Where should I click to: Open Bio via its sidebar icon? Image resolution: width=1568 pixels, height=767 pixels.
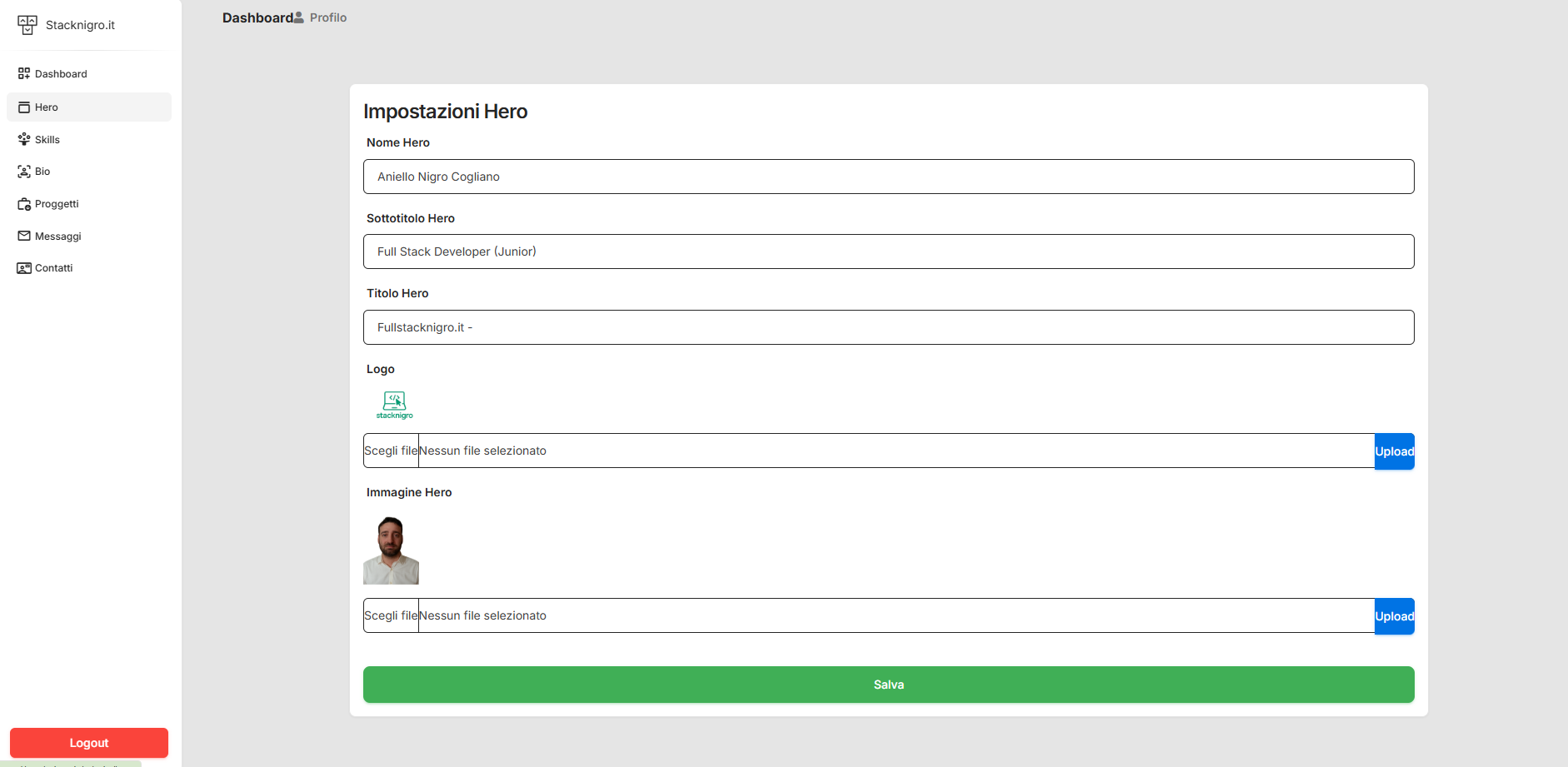pyautogui.click(x=24, y=172)
